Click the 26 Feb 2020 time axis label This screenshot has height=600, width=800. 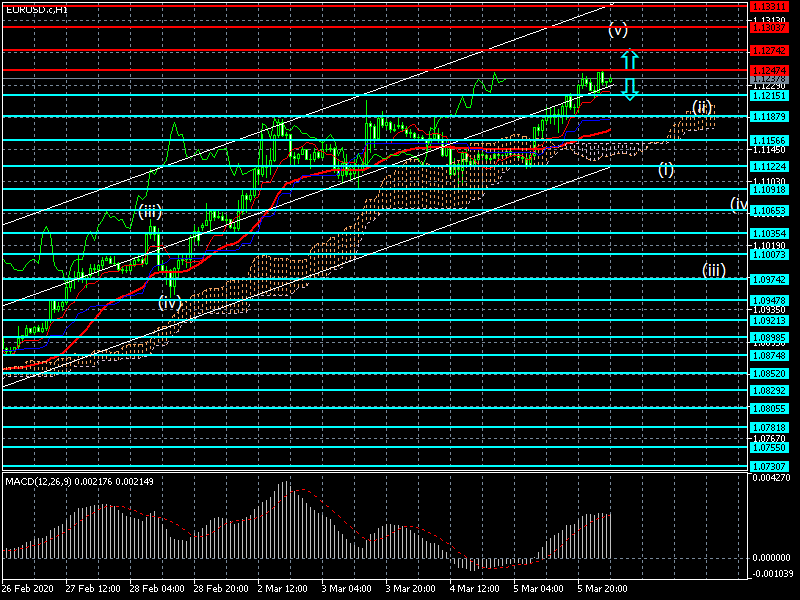pyautogui.click(x=28, y=588)
